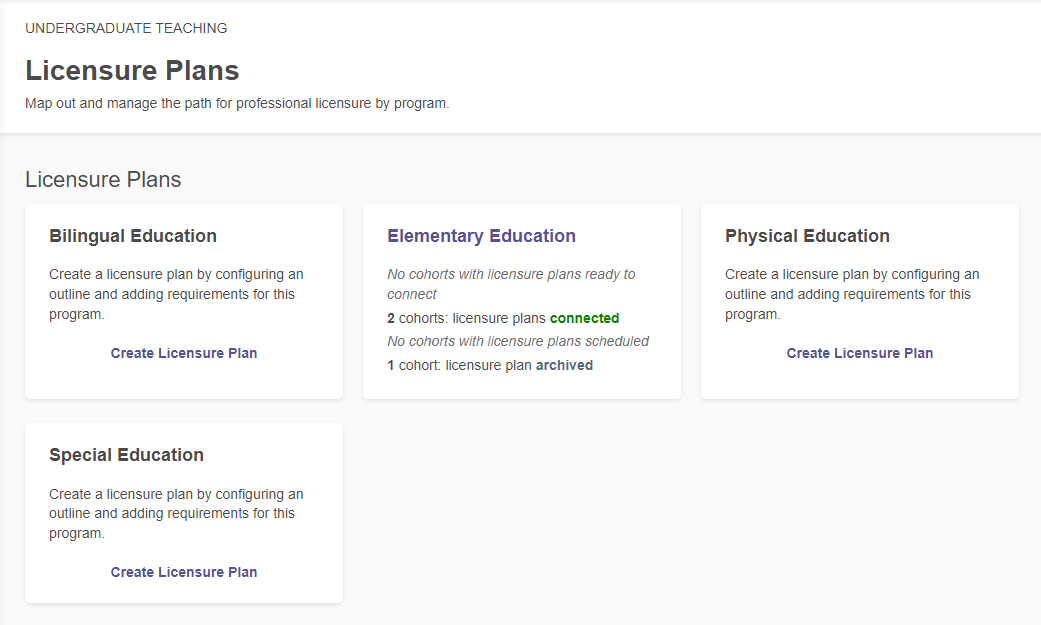Click the green 'connected' status text
This screenshot has height=625, width=1041.
pos(584,318)
